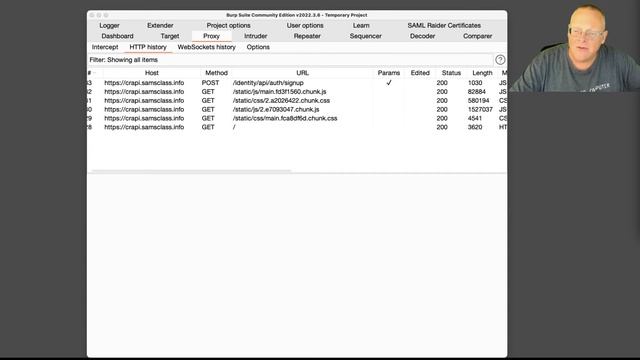Image resolution: width=640 pixels, height=360 pixels.
Task: Switch to the Logger tab
Action: tap(109, 25)
